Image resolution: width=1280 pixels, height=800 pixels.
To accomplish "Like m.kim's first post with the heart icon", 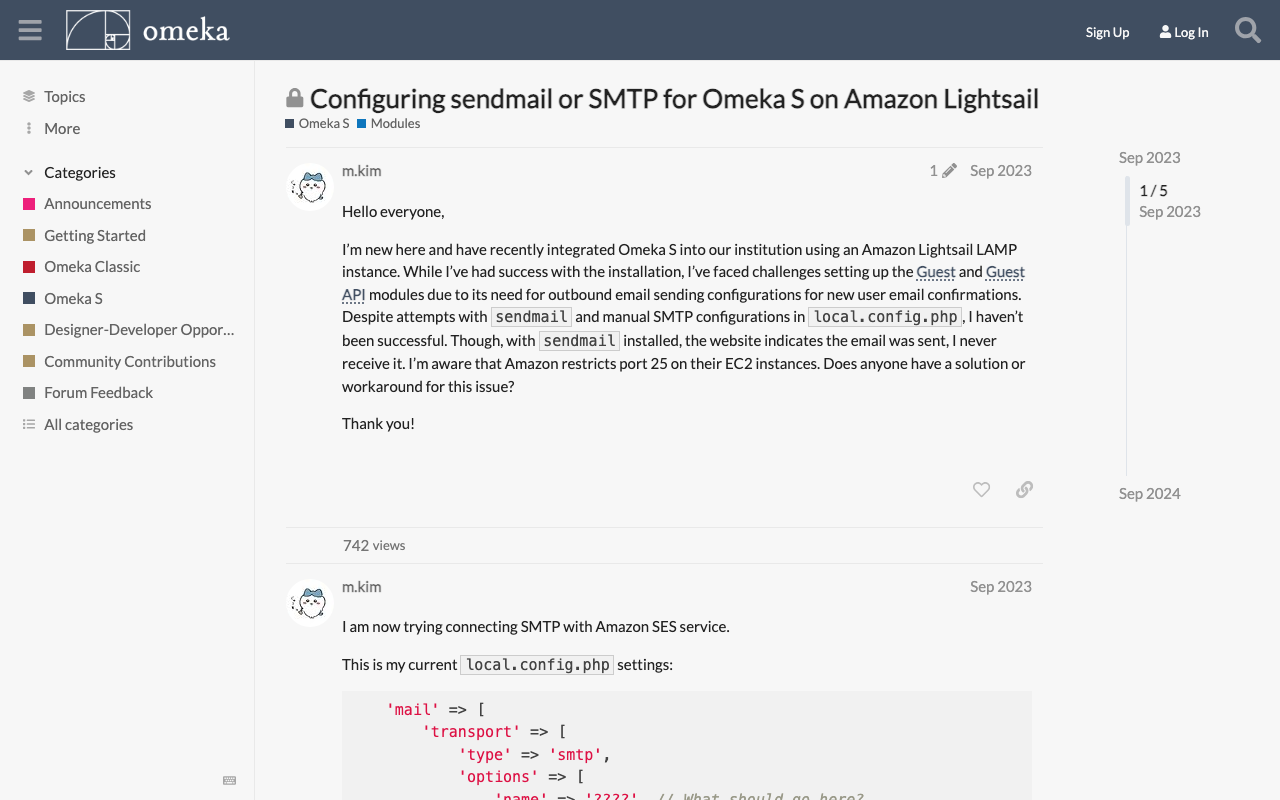I will tap(979, 489).
